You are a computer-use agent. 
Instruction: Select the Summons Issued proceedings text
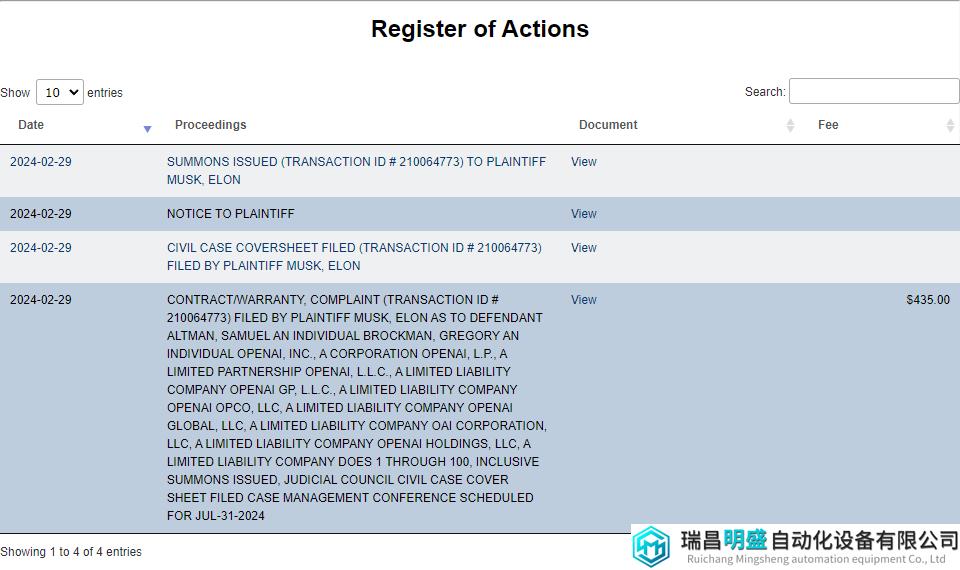(356, 171)
